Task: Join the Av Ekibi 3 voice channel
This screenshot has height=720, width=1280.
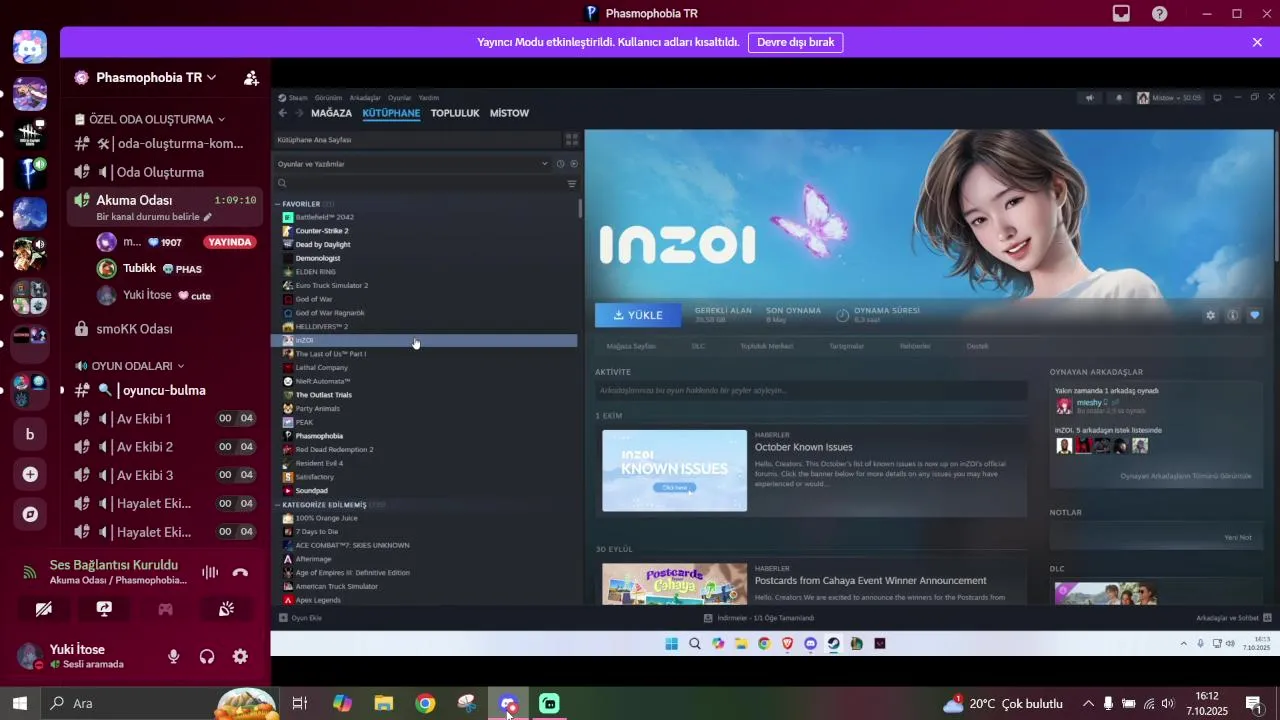Action: click(x=165, y=475)
